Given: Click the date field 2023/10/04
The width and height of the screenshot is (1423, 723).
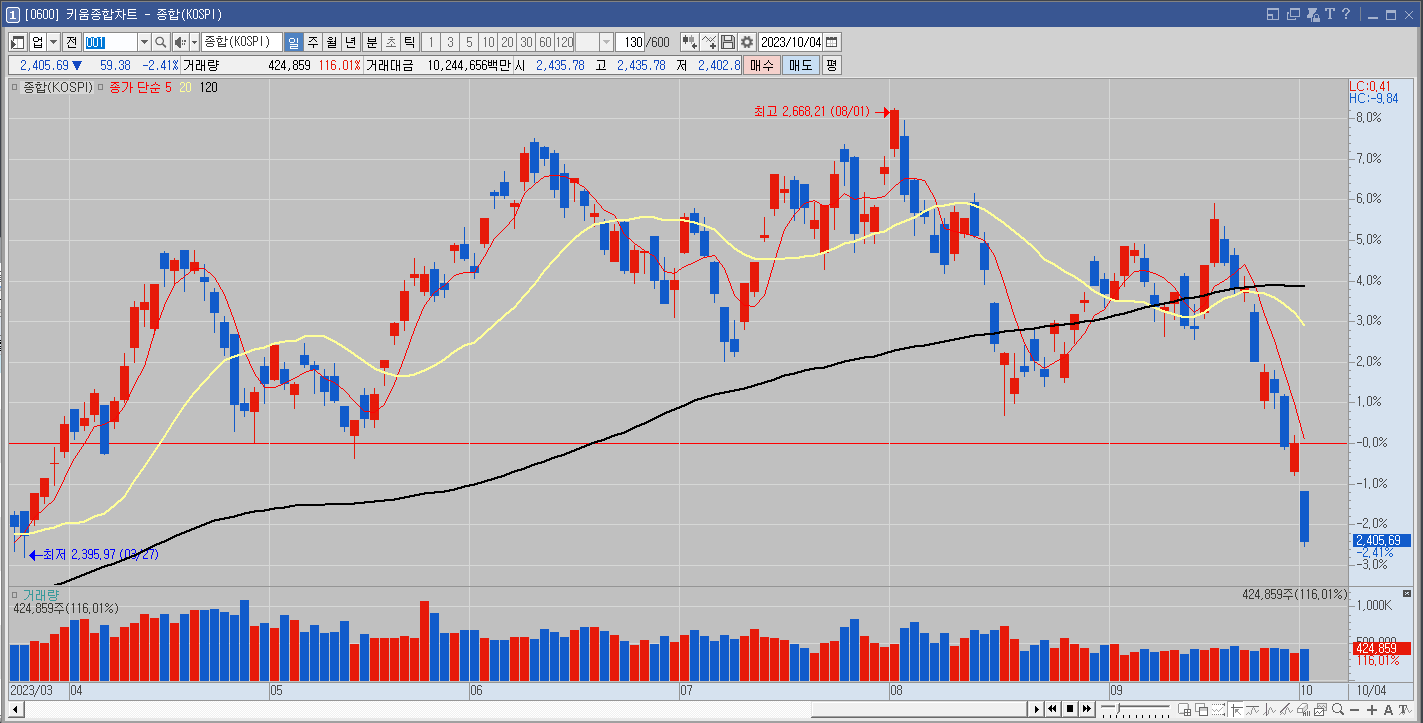Looking at the screenshot, I should point(791,42).
